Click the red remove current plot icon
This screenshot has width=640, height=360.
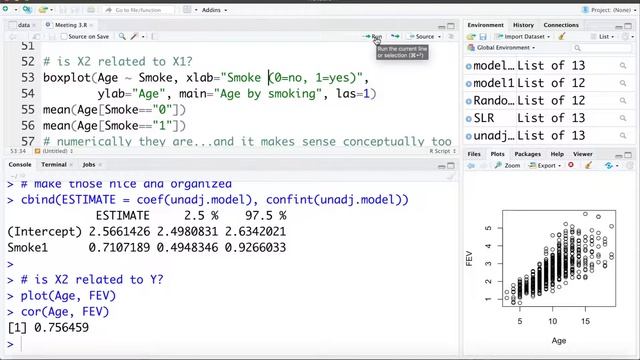click(x=571, y=165)
